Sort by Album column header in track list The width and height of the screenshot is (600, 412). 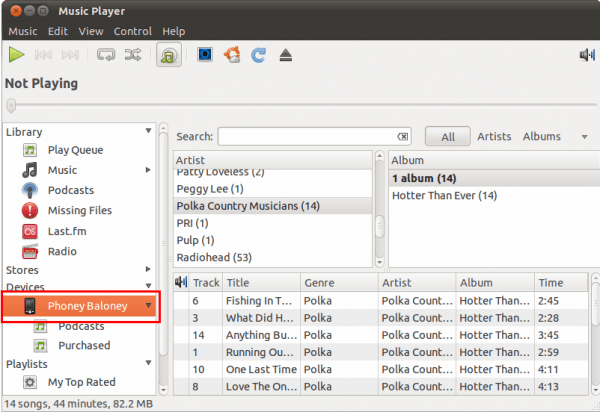495,283
